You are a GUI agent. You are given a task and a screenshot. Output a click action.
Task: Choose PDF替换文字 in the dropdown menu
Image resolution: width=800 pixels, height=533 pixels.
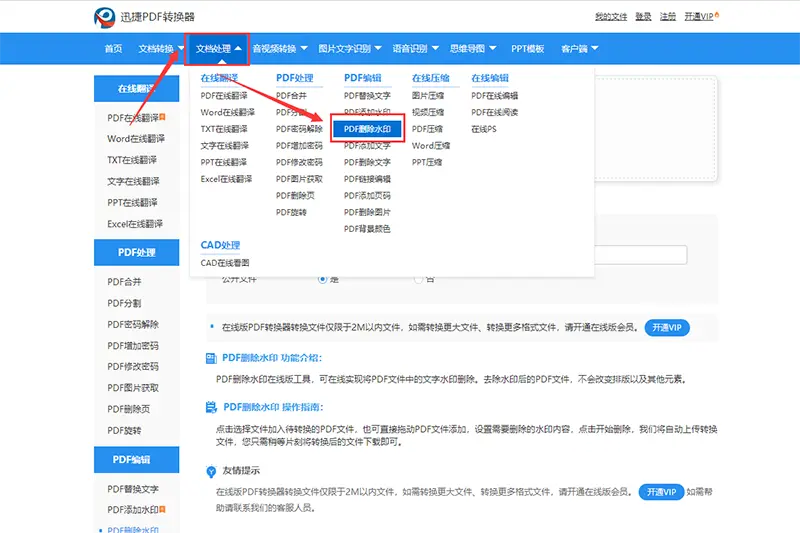pos(367,95)
